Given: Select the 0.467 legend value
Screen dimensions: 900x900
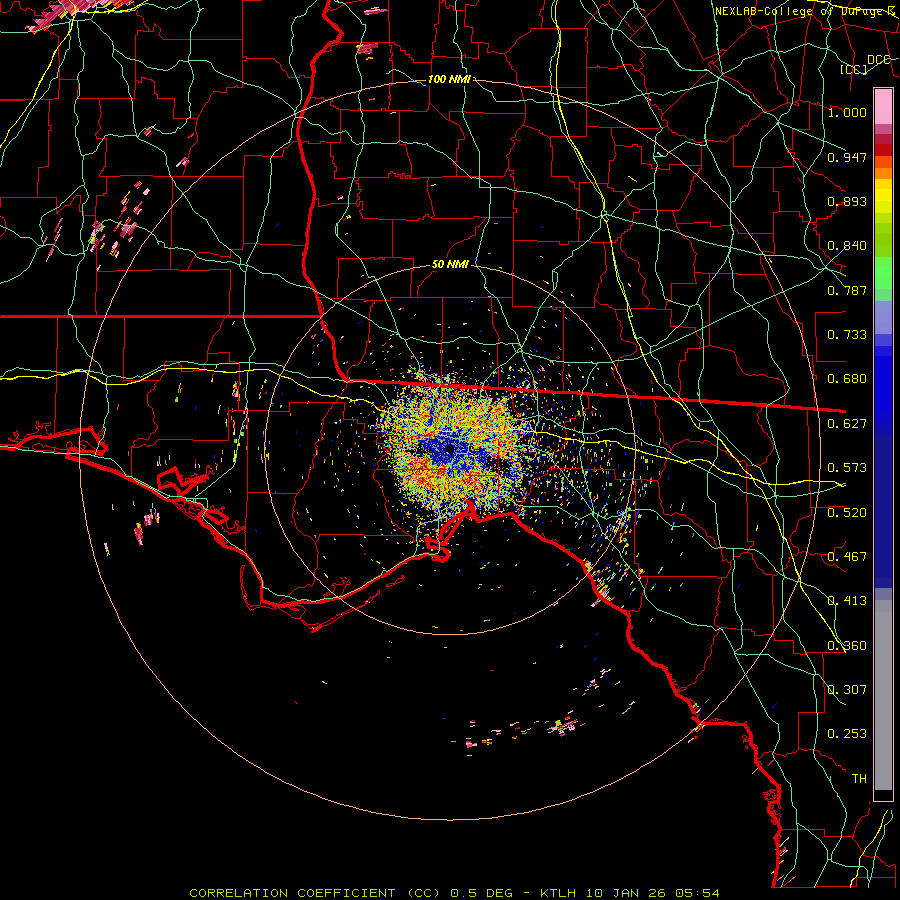Looking at the screenshot, I should point(847,556).
